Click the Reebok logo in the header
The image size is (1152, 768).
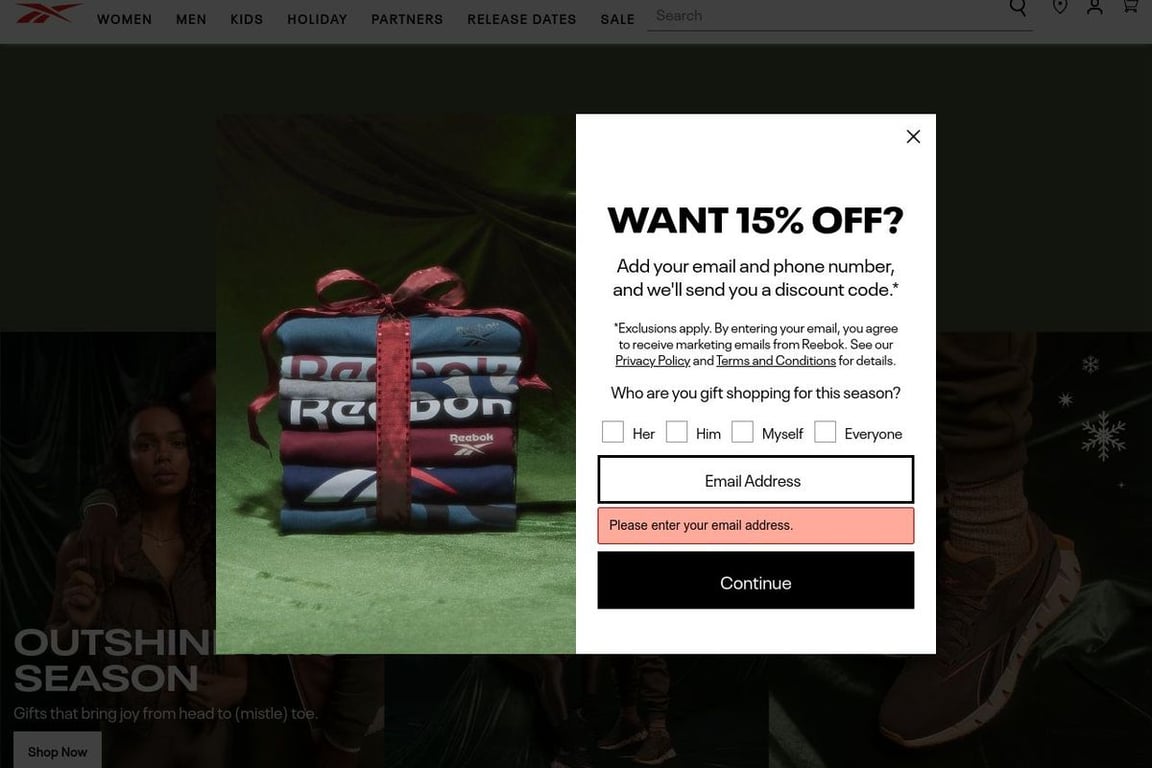point(48,12)
